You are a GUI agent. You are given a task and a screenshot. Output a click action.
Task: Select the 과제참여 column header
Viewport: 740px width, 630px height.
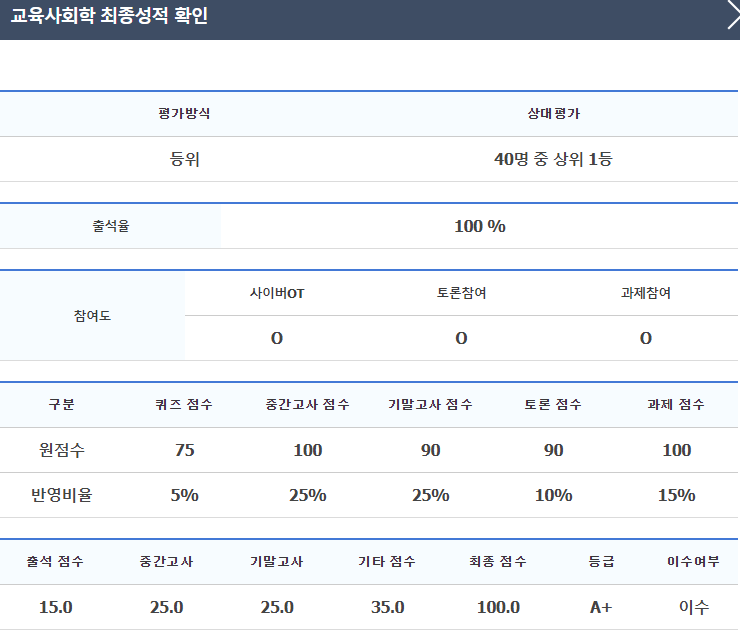point(646,293)
